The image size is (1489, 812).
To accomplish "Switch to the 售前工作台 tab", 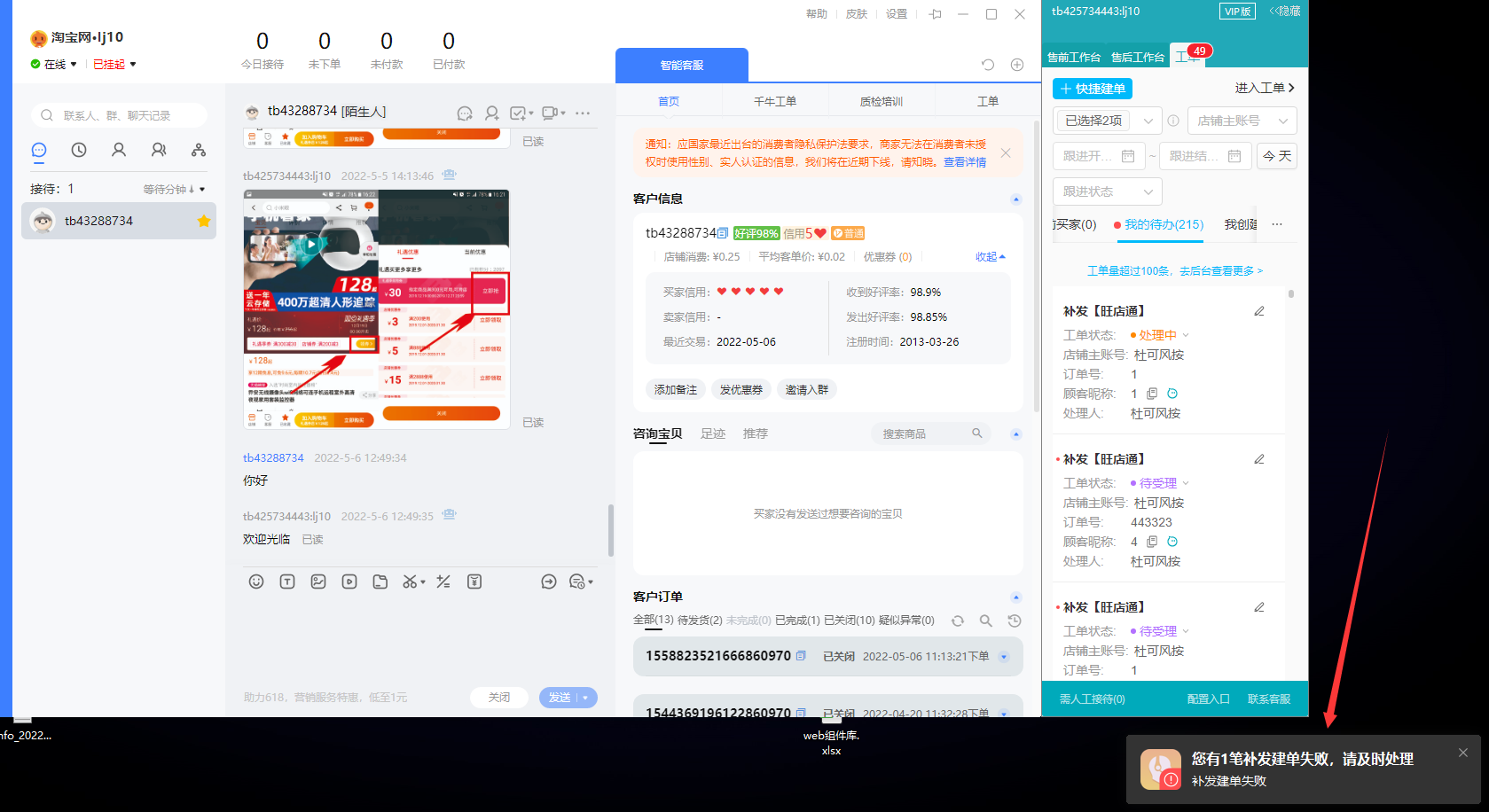I will point(1074,57).
